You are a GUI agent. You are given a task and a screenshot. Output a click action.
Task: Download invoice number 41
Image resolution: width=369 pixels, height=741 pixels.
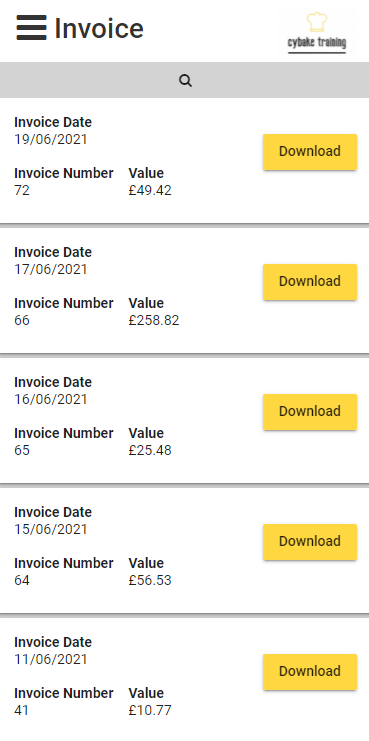coord(310,672)
